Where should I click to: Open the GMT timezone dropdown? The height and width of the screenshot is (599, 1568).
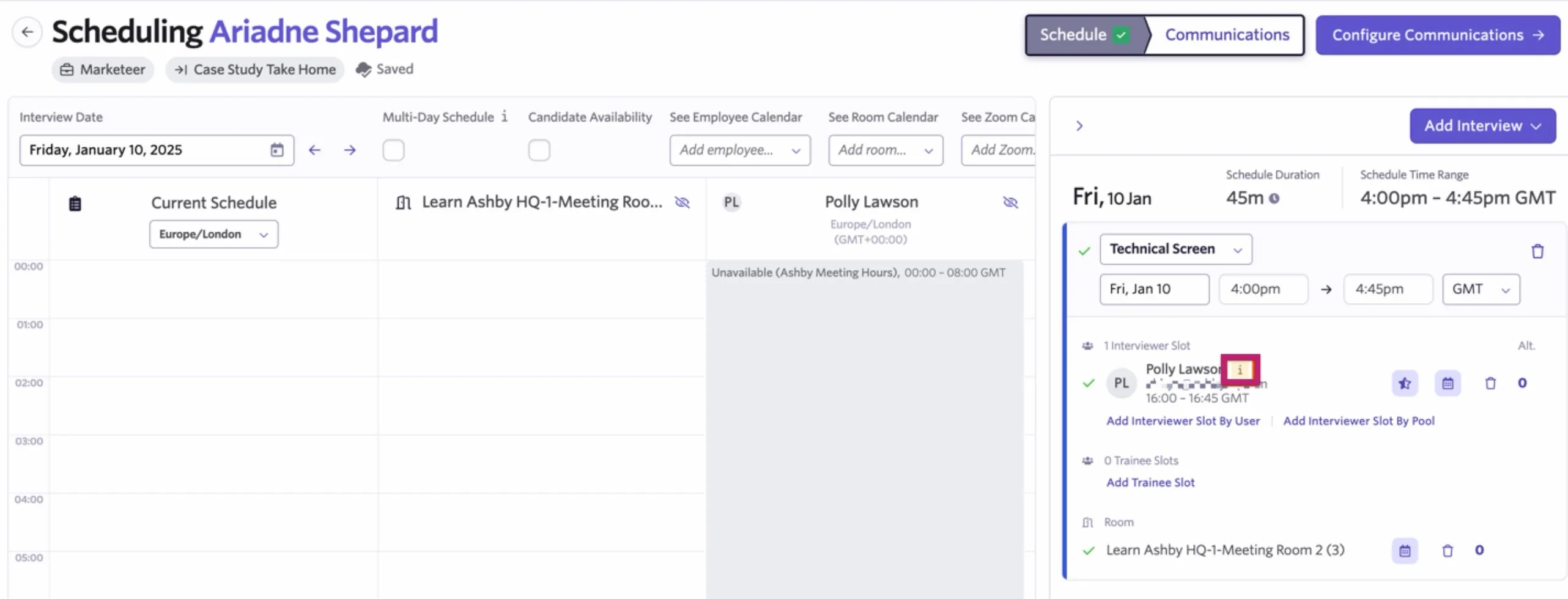pyautogui.click(x=1481, y=289)
